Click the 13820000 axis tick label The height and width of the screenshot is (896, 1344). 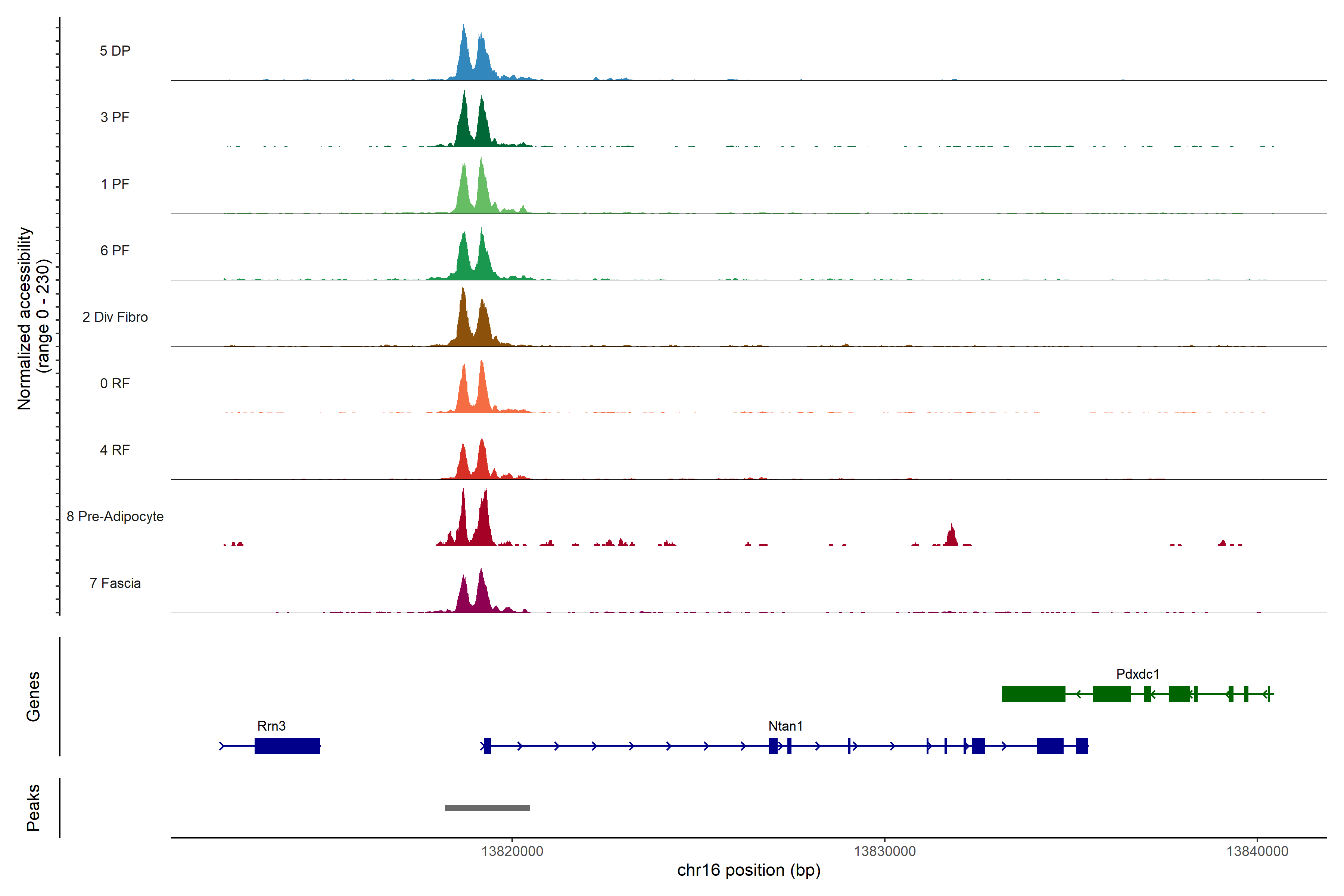click(x=512, y=851)
